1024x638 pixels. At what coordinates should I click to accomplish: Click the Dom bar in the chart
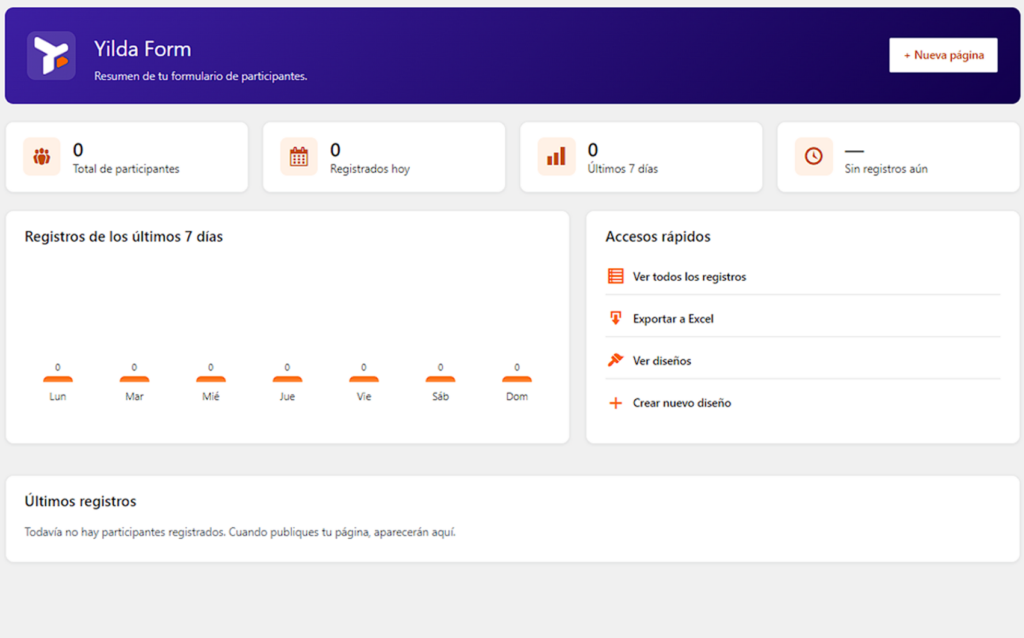point(517,379)
